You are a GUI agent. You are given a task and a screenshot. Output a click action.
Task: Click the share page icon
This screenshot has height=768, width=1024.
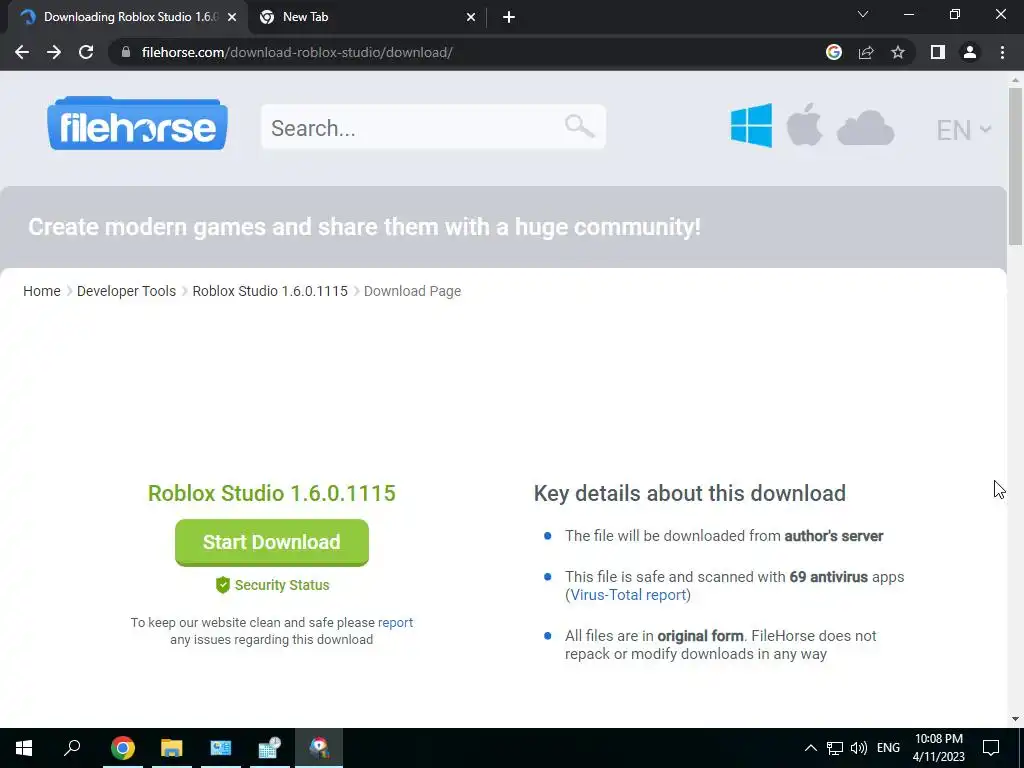pyautogui.click(x=866, y=52)
